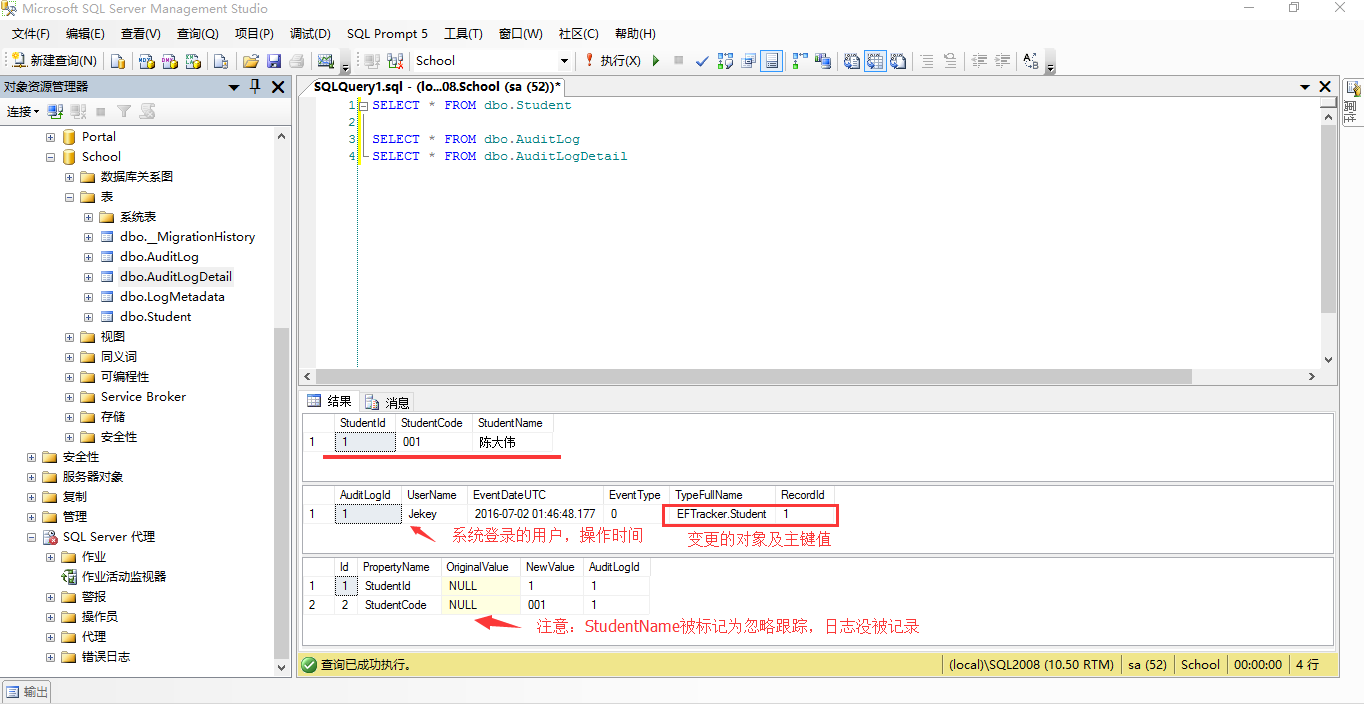Image resolution: width=1364 pixels, height=704 pixels.
Task: Toggle Include Actual Execution Plan
Action: point(801,61)
